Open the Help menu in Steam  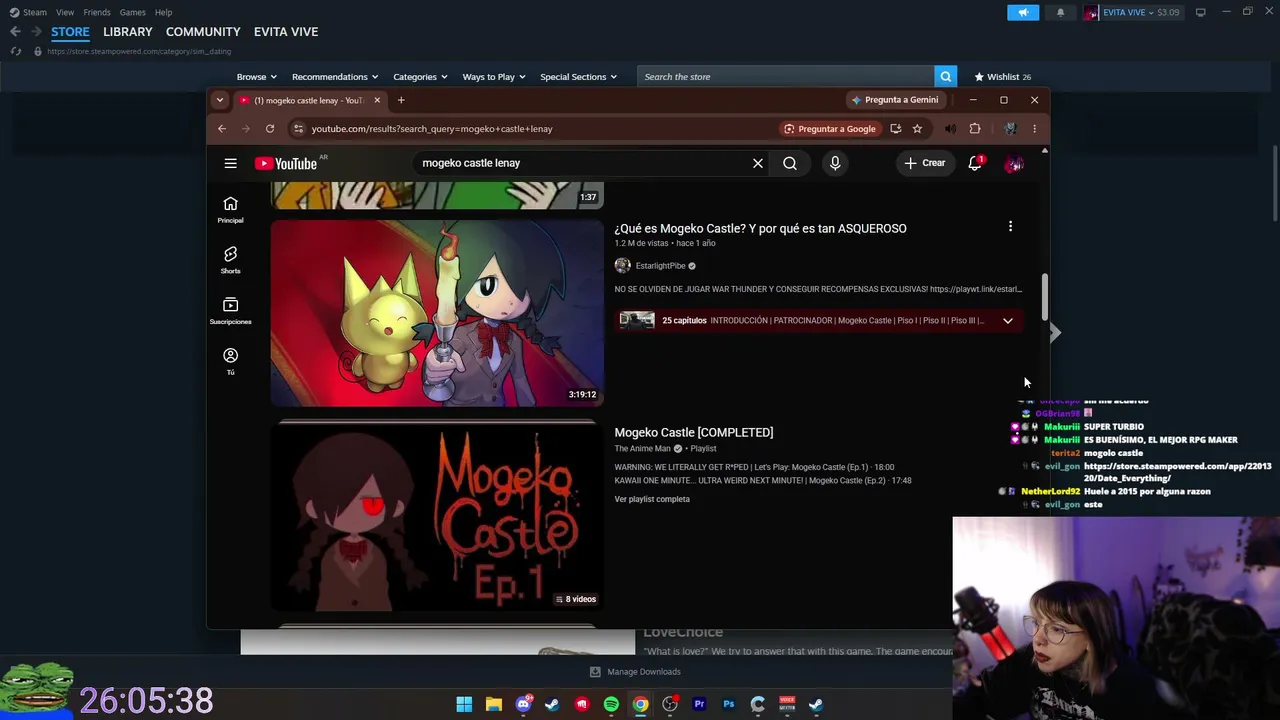point(163,12)
